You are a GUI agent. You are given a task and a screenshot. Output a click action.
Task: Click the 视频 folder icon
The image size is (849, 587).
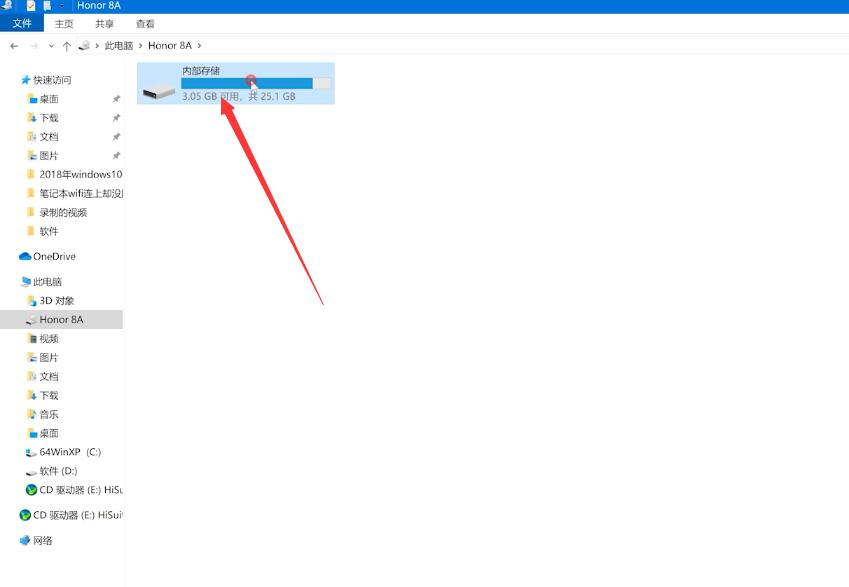pos(31,338)
